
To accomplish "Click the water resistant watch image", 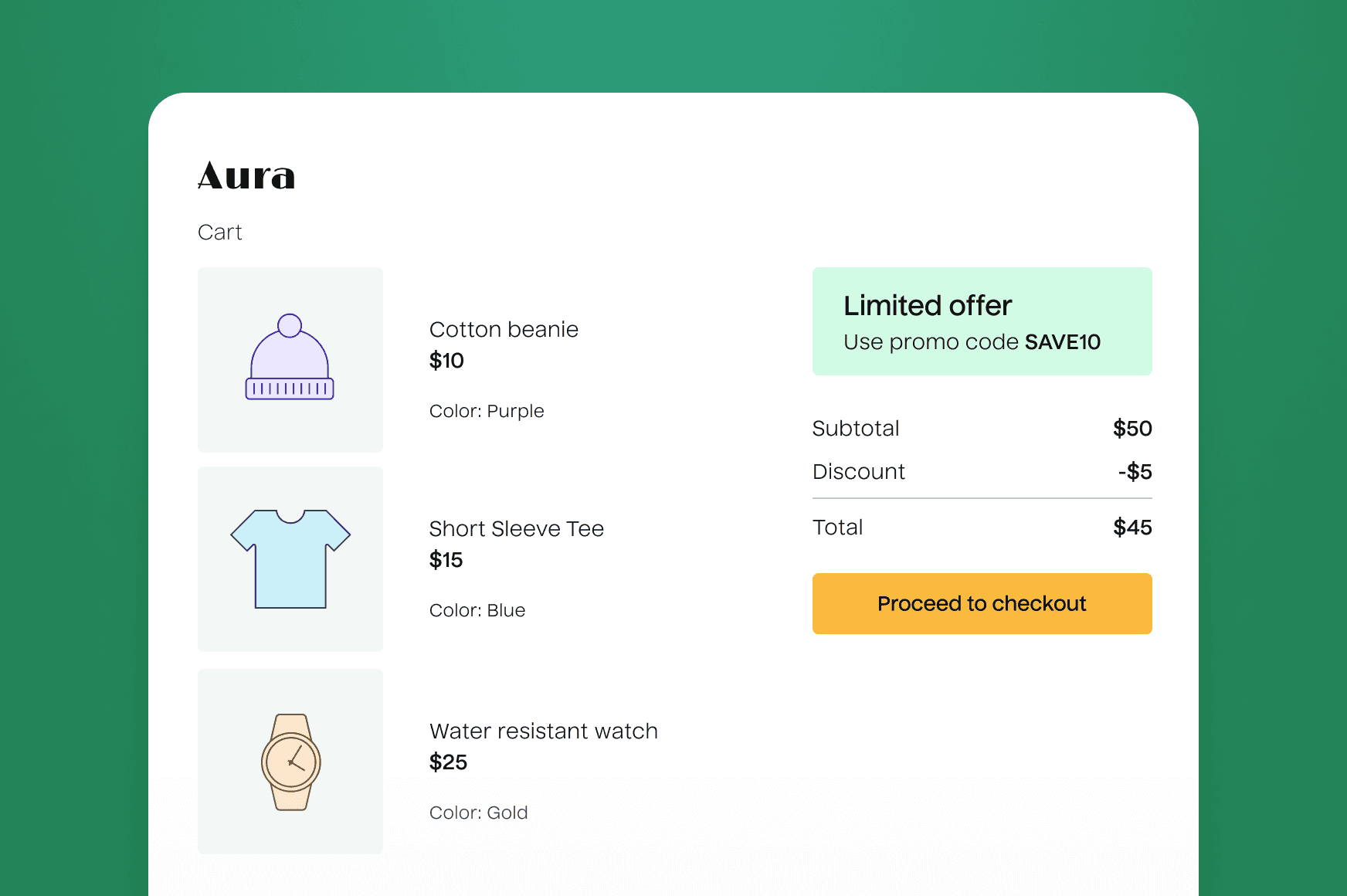I will [290, 762].
